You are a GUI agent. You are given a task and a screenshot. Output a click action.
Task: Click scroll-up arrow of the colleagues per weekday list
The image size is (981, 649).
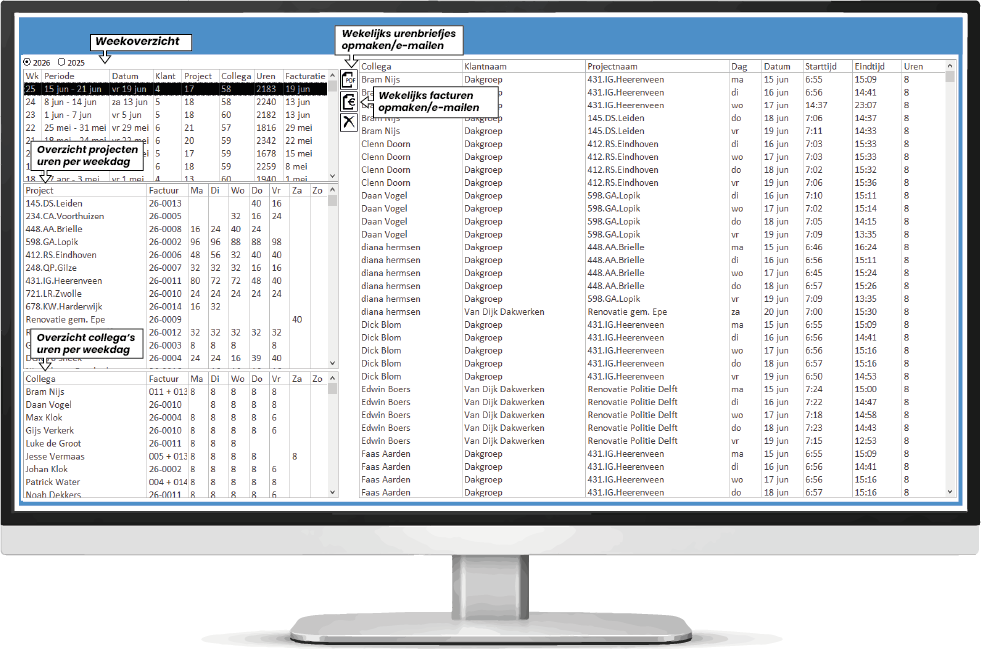click(332, 378)
